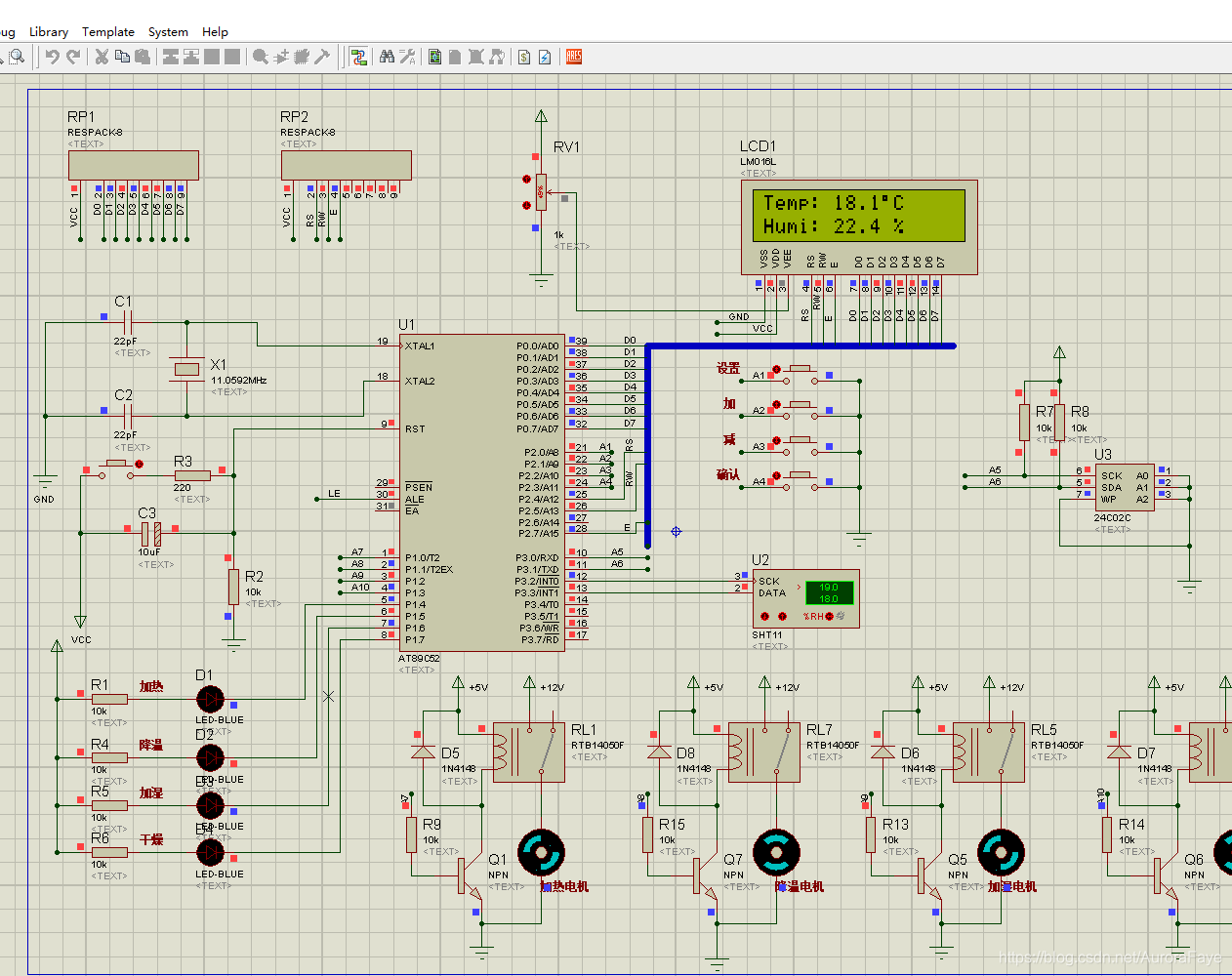Click the Decompose hammer icon
The image size is (1232, 976).
(322, 57)
